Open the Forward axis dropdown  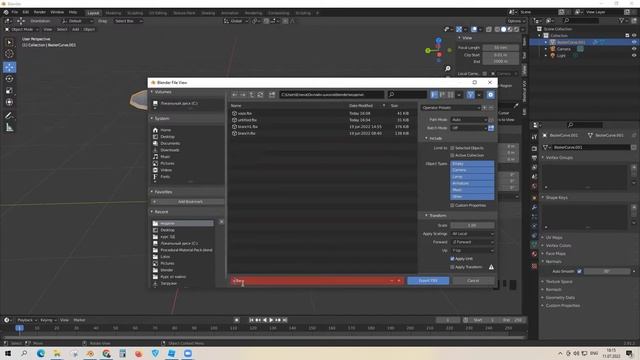click(472, 242)
